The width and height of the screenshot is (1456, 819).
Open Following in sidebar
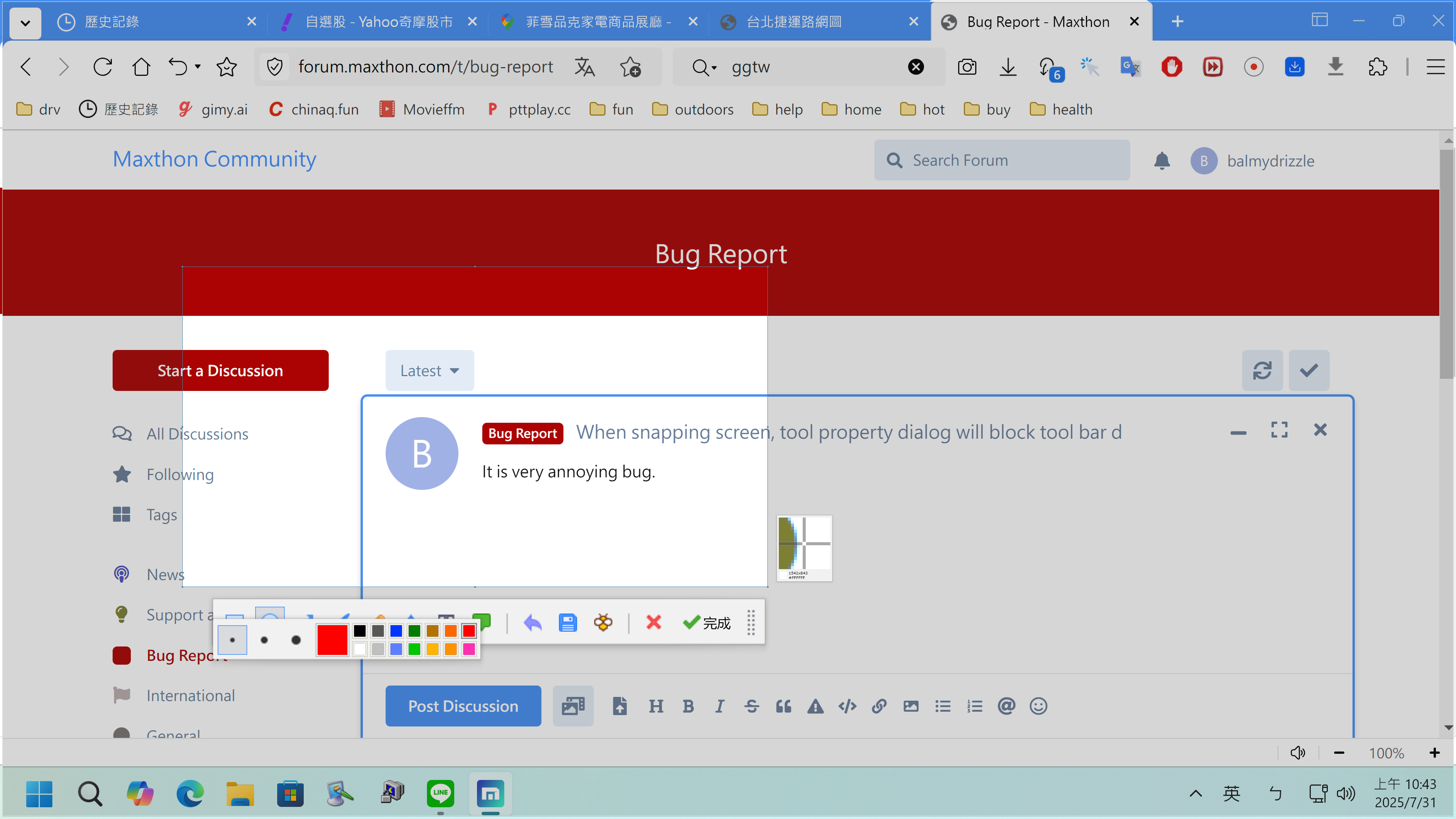(163, 474)
